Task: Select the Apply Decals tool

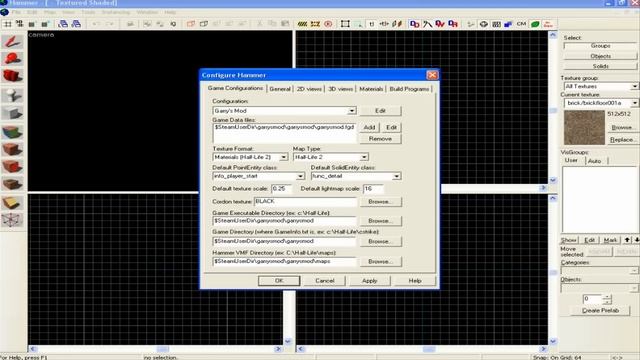Action: pos(12,167)
